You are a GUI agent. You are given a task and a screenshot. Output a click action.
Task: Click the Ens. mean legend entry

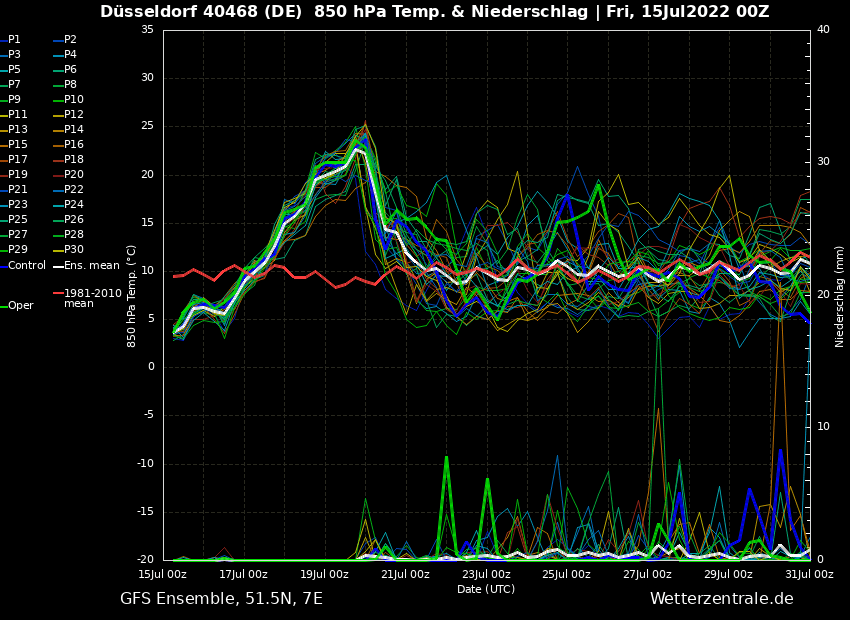tap(91, 266)
